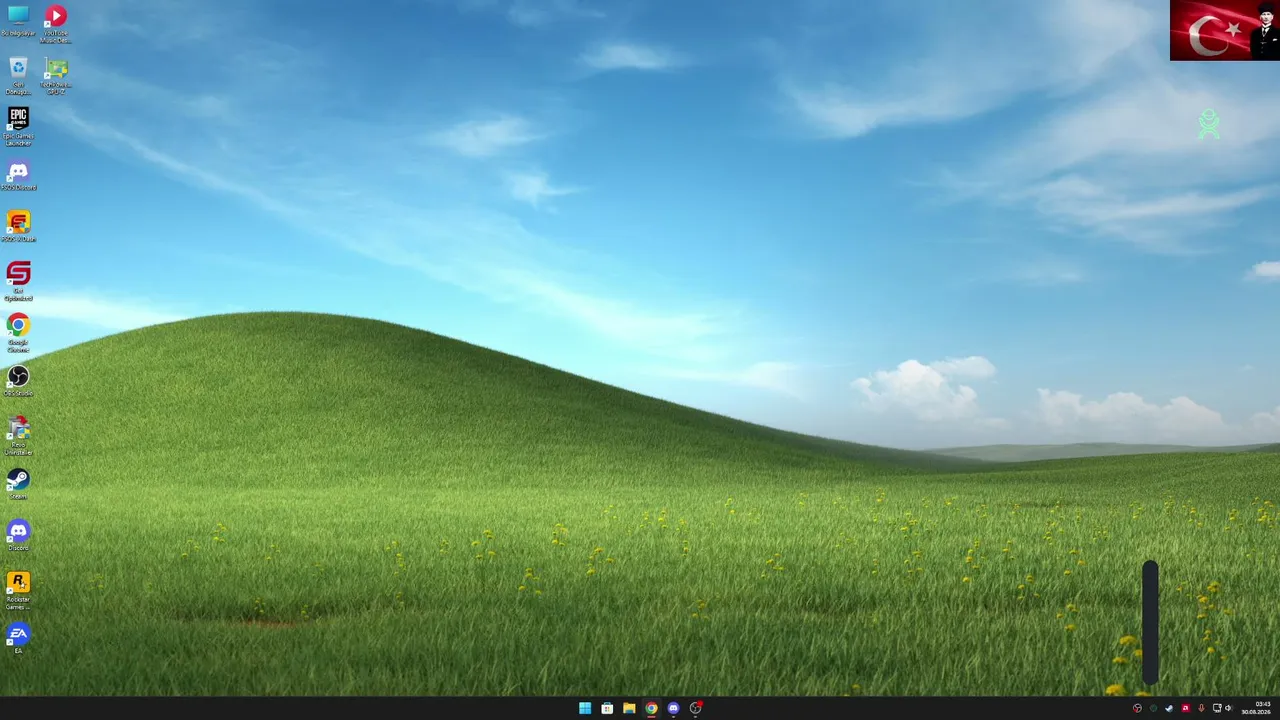The height and width of the screenshot is (720, 1280).
Task: Open File Explorer from the taskbar
Action: [629, 708]
